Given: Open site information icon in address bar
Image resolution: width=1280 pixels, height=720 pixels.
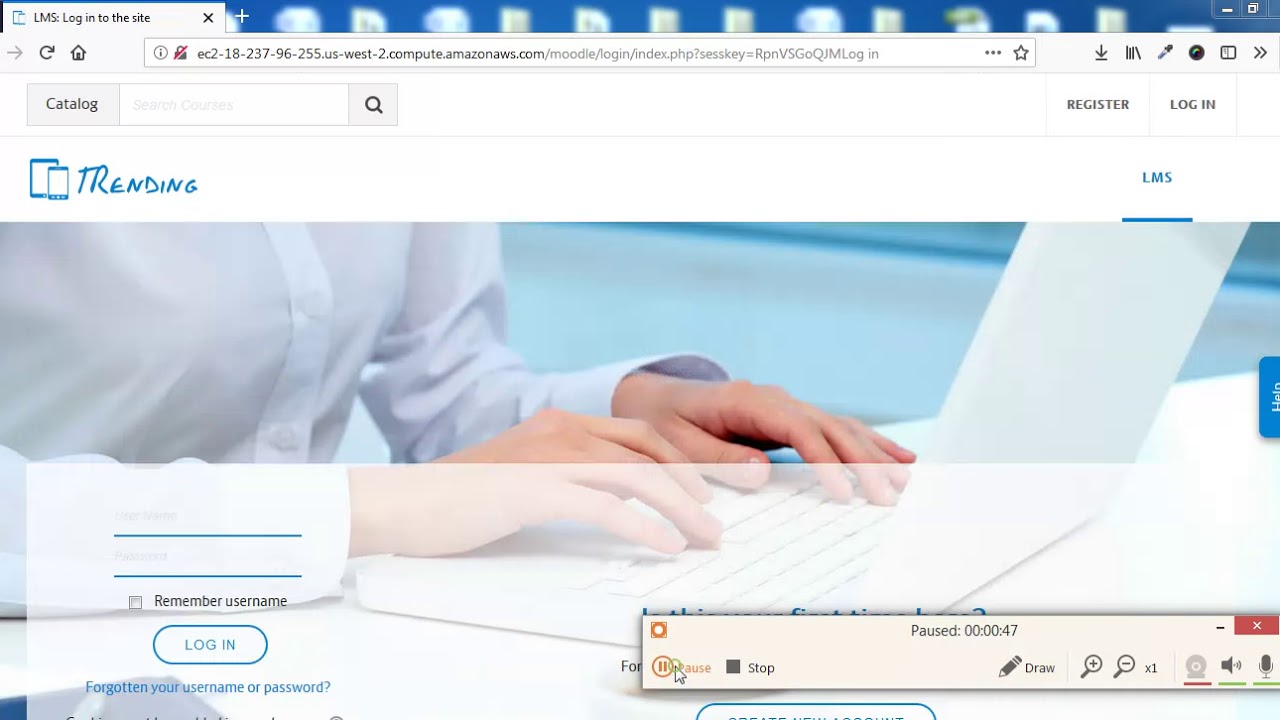Looking at the screenshot, I should pyautogui.click(x=160, y=53).
